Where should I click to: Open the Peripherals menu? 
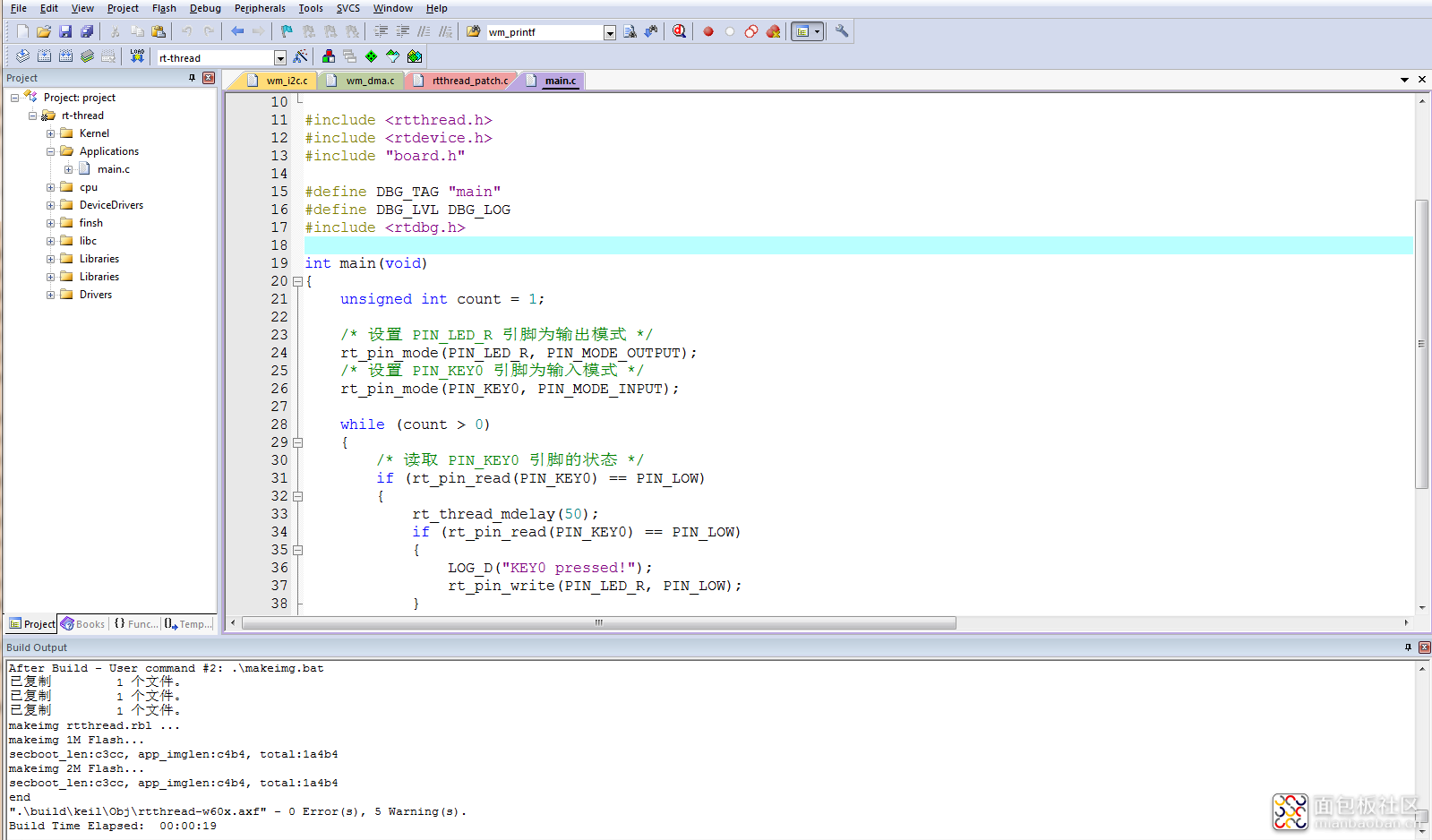coord(260,8)
